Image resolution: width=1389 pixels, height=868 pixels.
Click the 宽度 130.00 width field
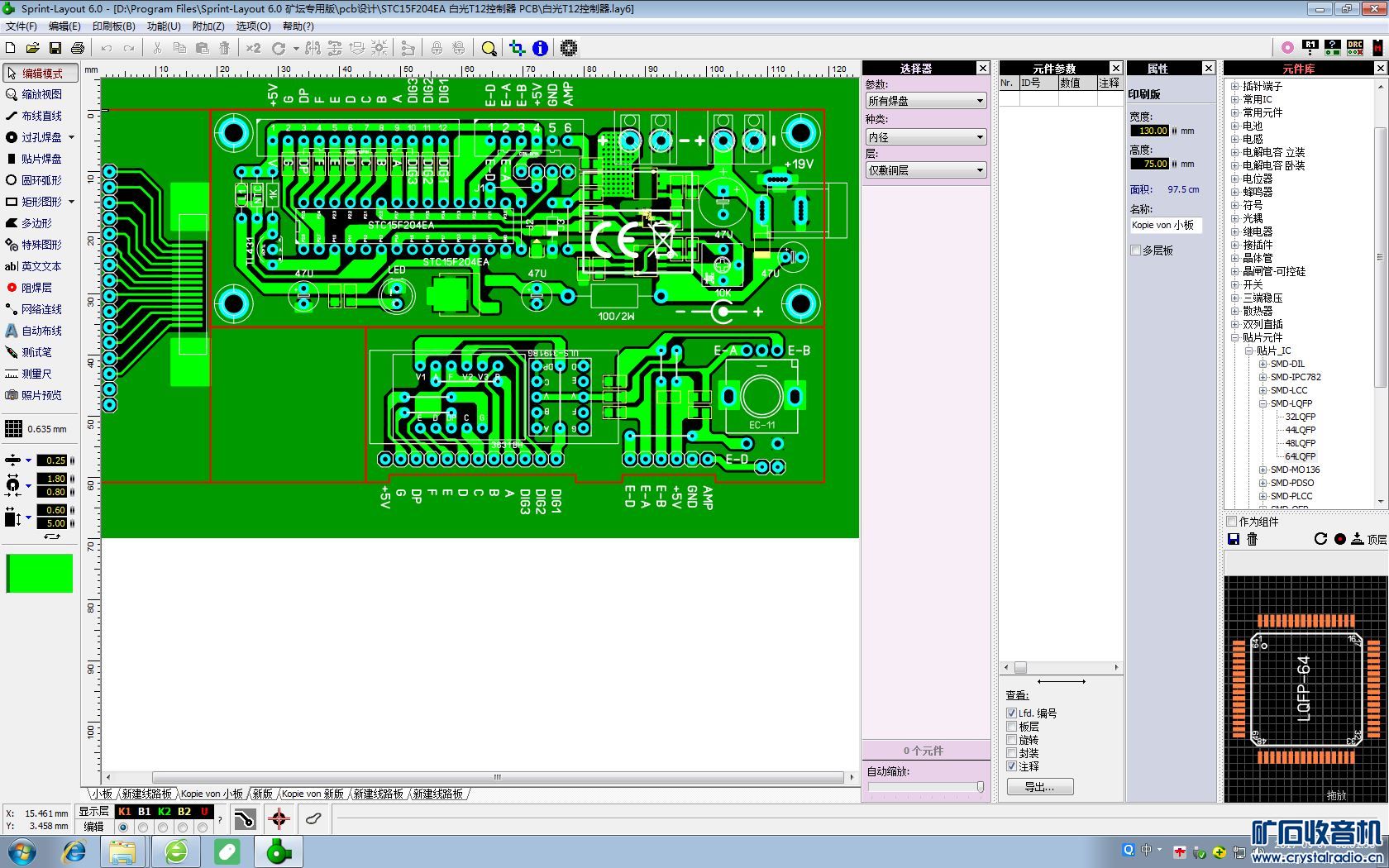coord(1150,131)
